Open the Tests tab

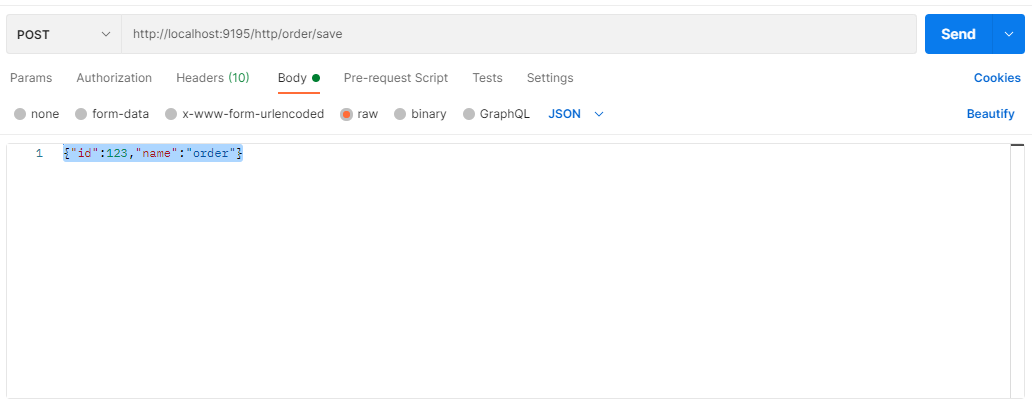pos(487,78)
